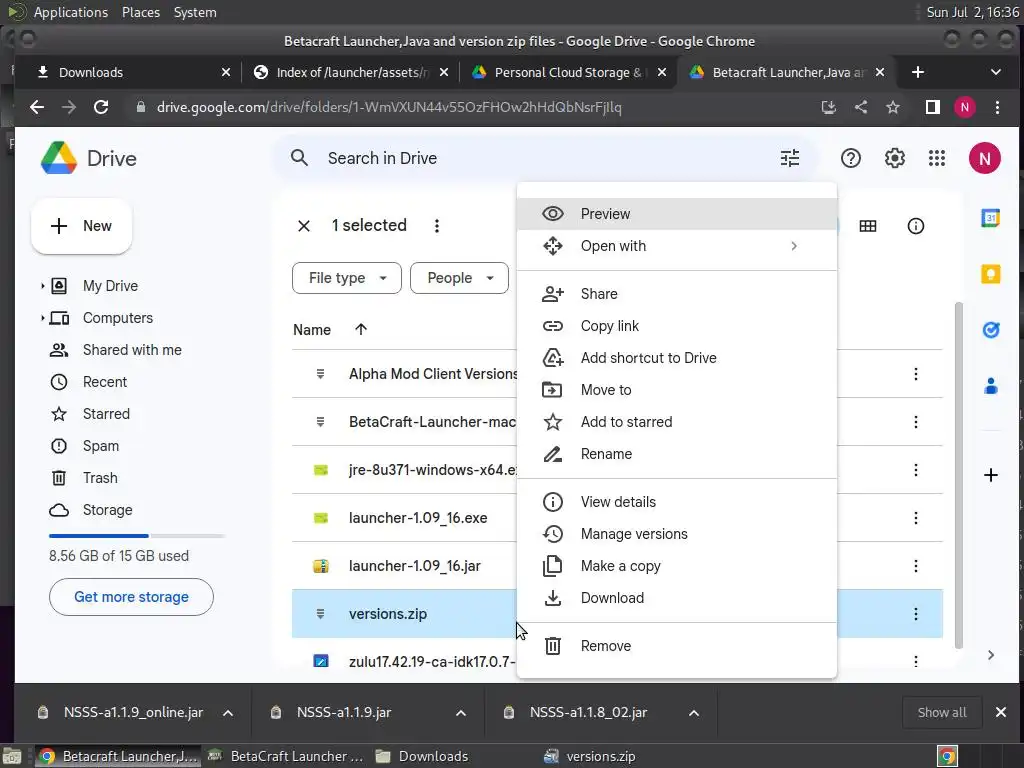The width and height of the screenshot is (1024, 768).
Task: Click Get more storage button
Action: [131, 597]
